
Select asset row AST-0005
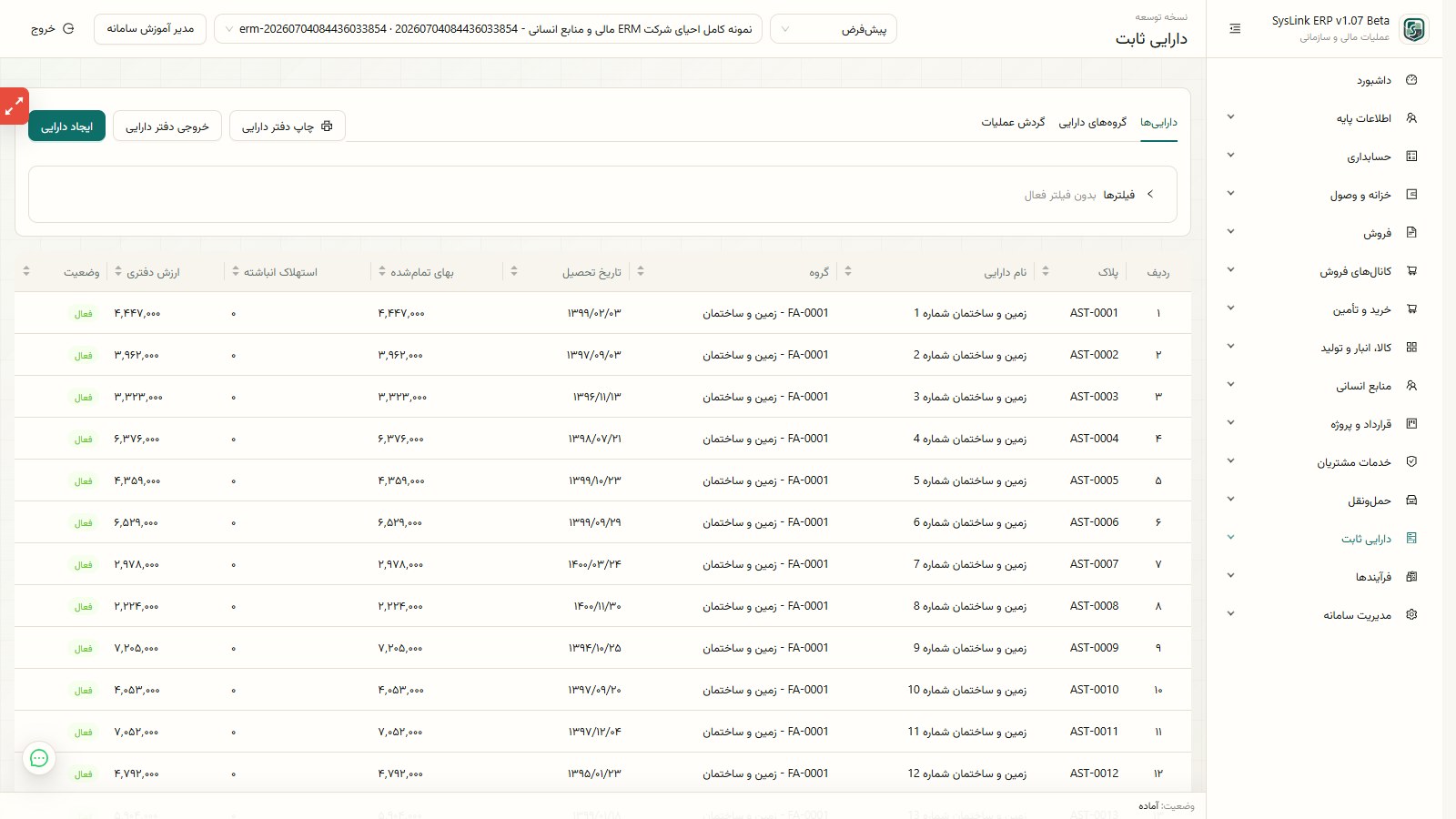tap(602, 480)
